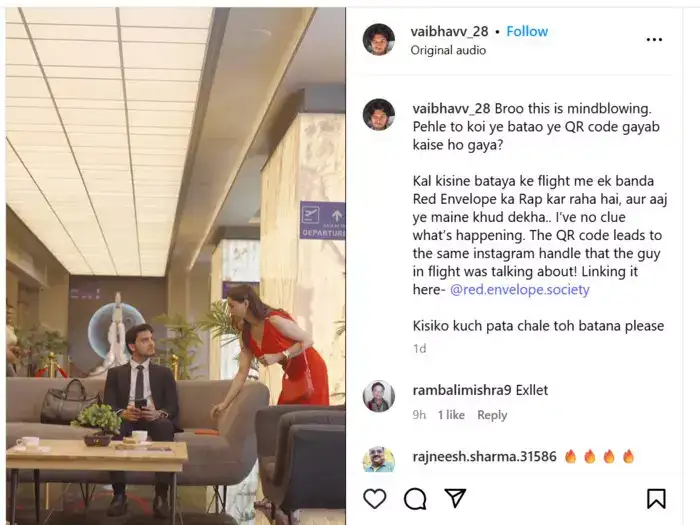Save the post with the bookmark icon

[656, 499]
